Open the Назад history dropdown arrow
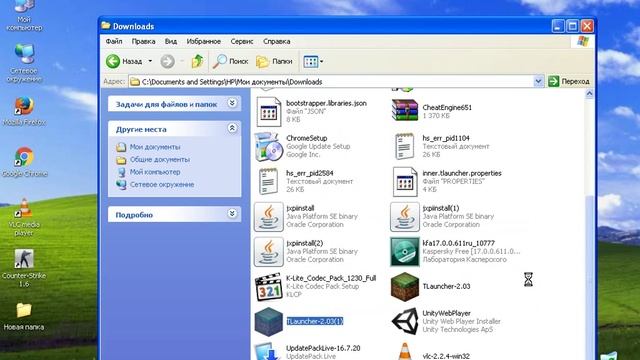 tap(150, 61)
